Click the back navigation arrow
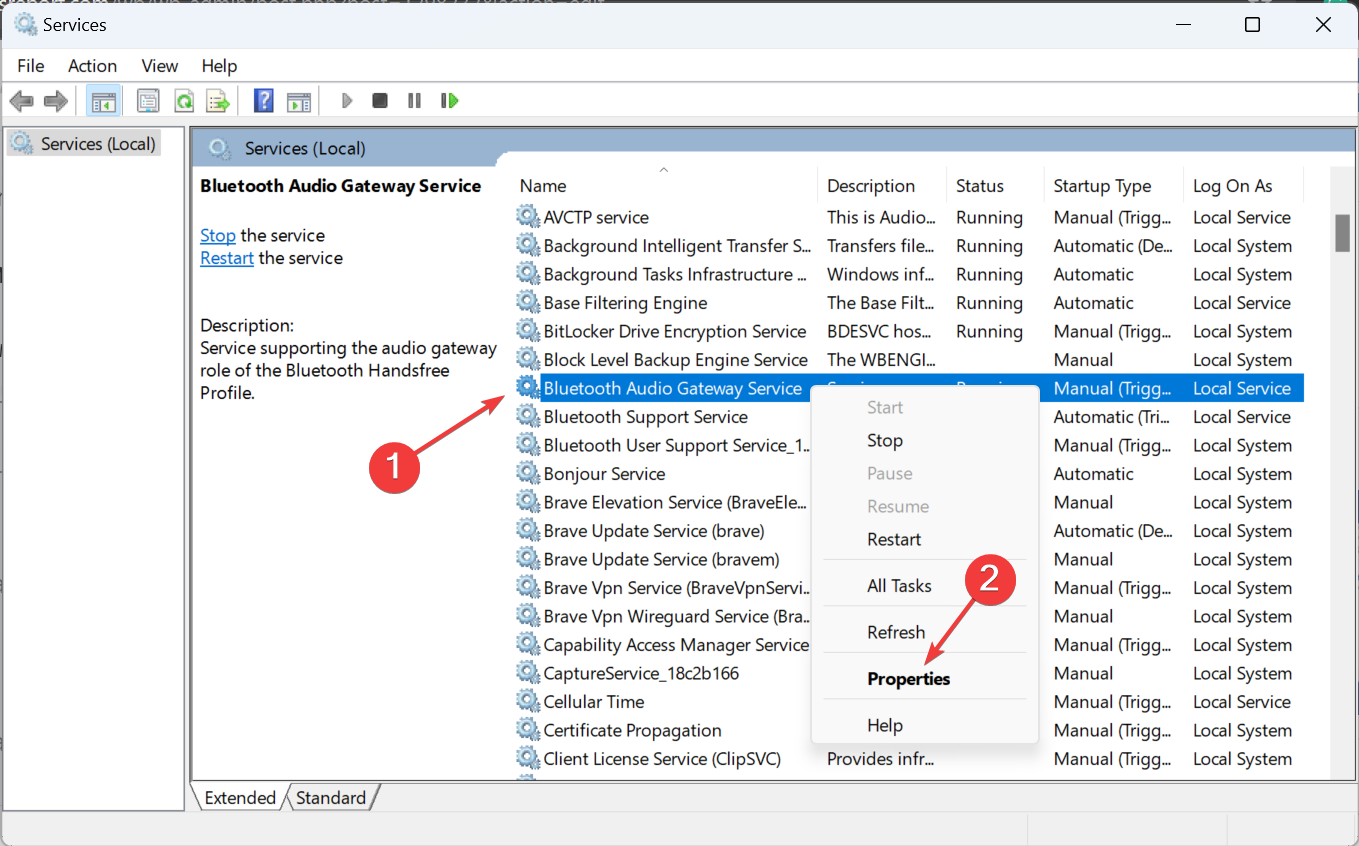1359x846 pixels. (x=20, y=100)
